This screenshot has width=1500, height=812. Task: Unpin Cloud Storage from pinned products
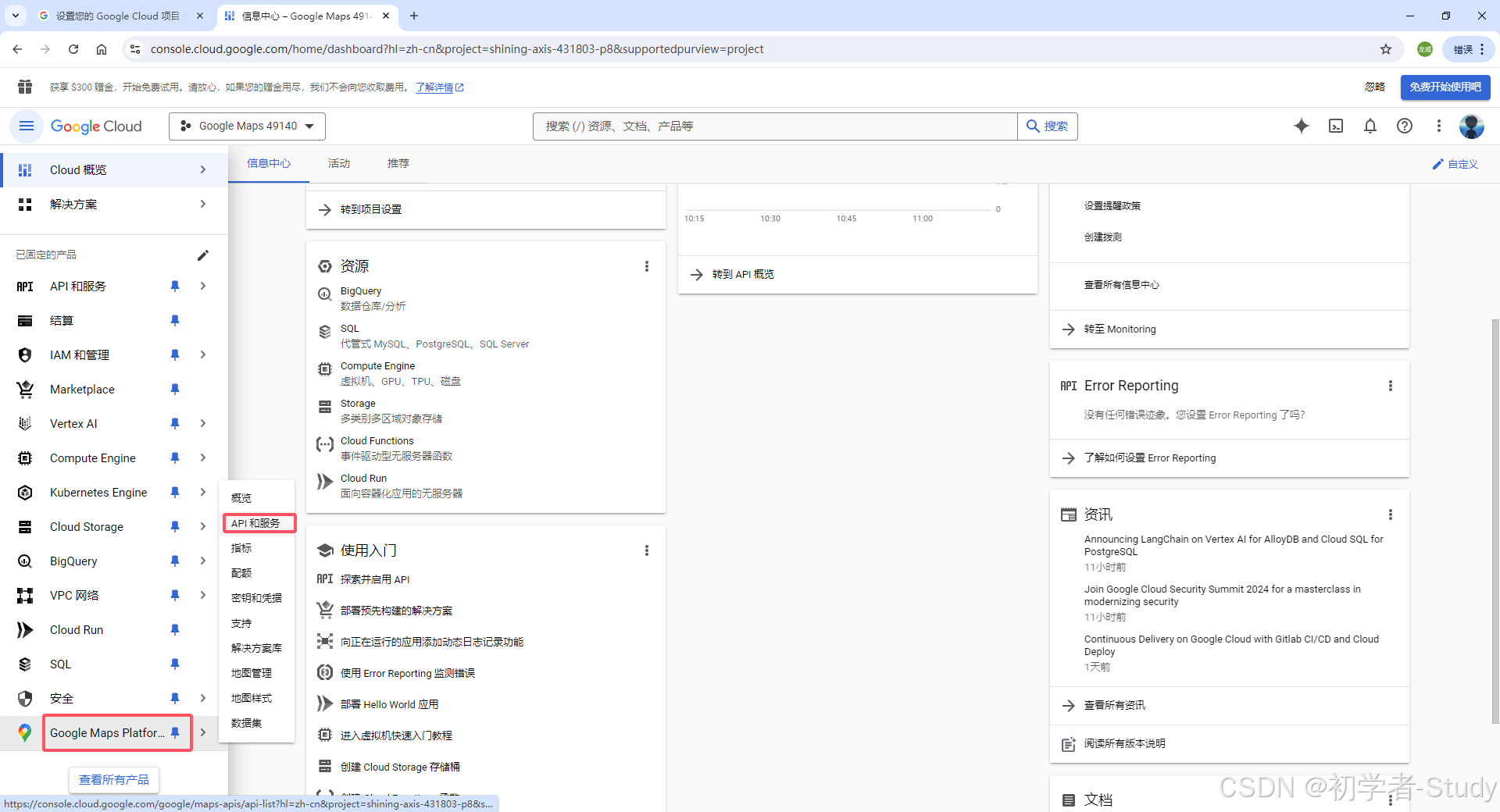pos(175,527)
